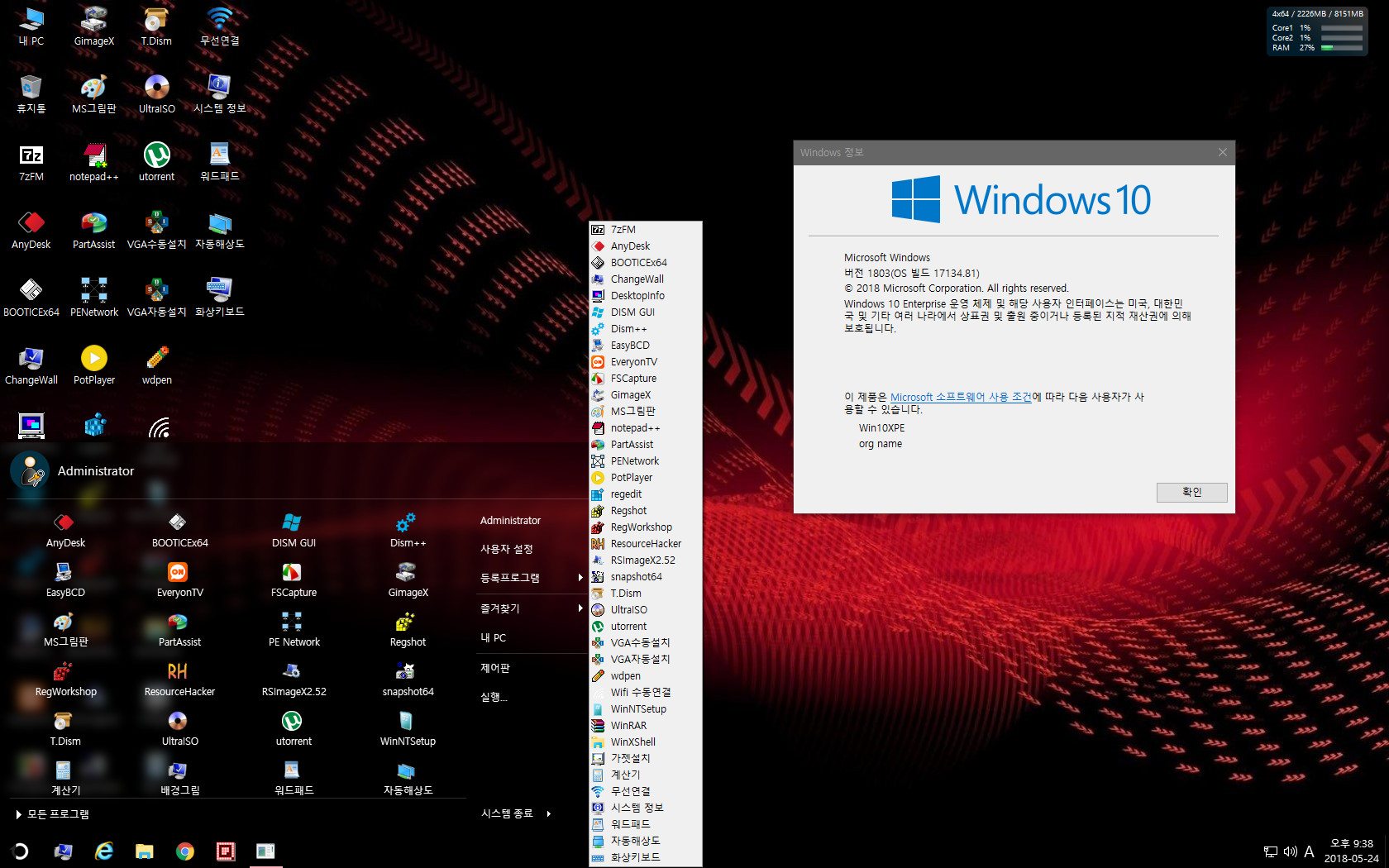Select WinXShell in programs list
Image resolution: width=1389 pixels, height=868 pixels.
point(646,742)
